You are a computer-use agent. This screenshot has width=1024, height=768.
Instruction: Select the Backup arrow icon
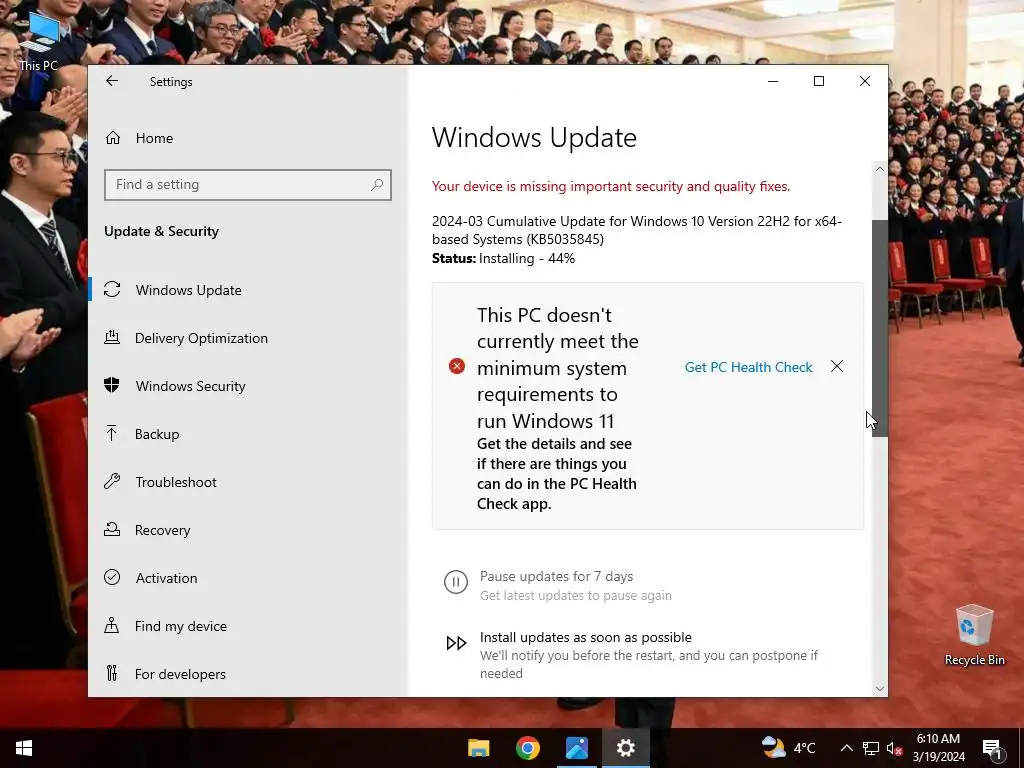(x=112, y=434)
